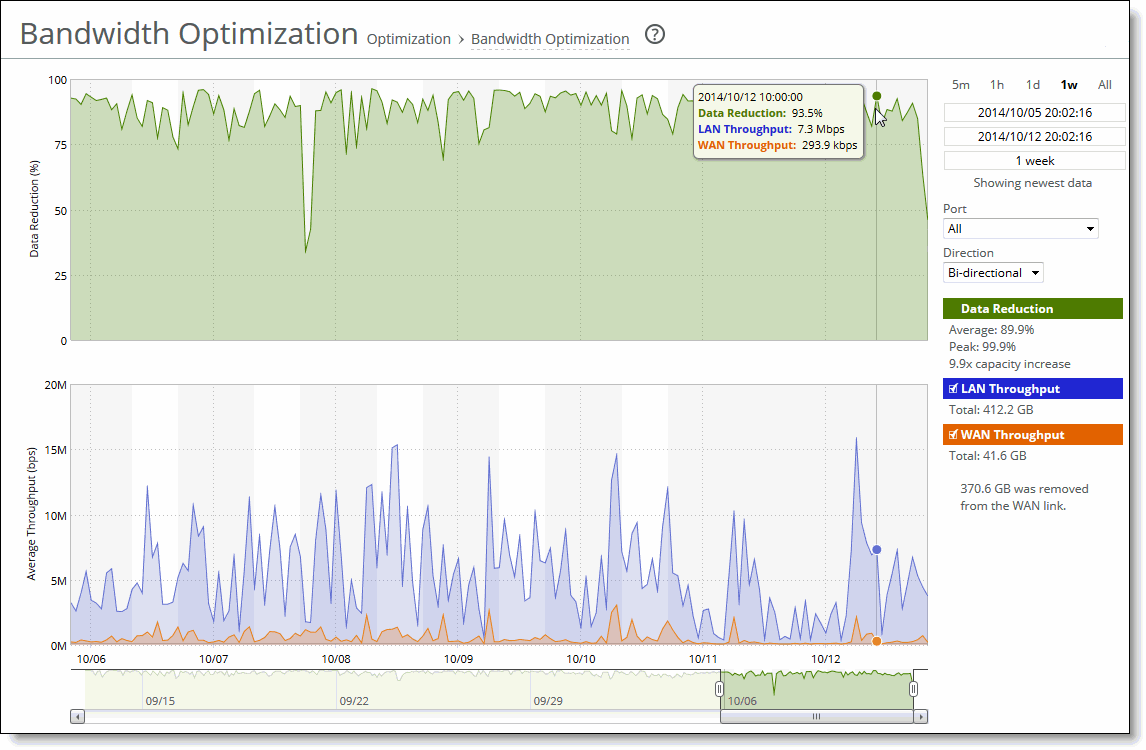Click the green data point marker on the chart
This screenshot has width=1146, height=750.
pyautogui.click(x=877, y=96)
